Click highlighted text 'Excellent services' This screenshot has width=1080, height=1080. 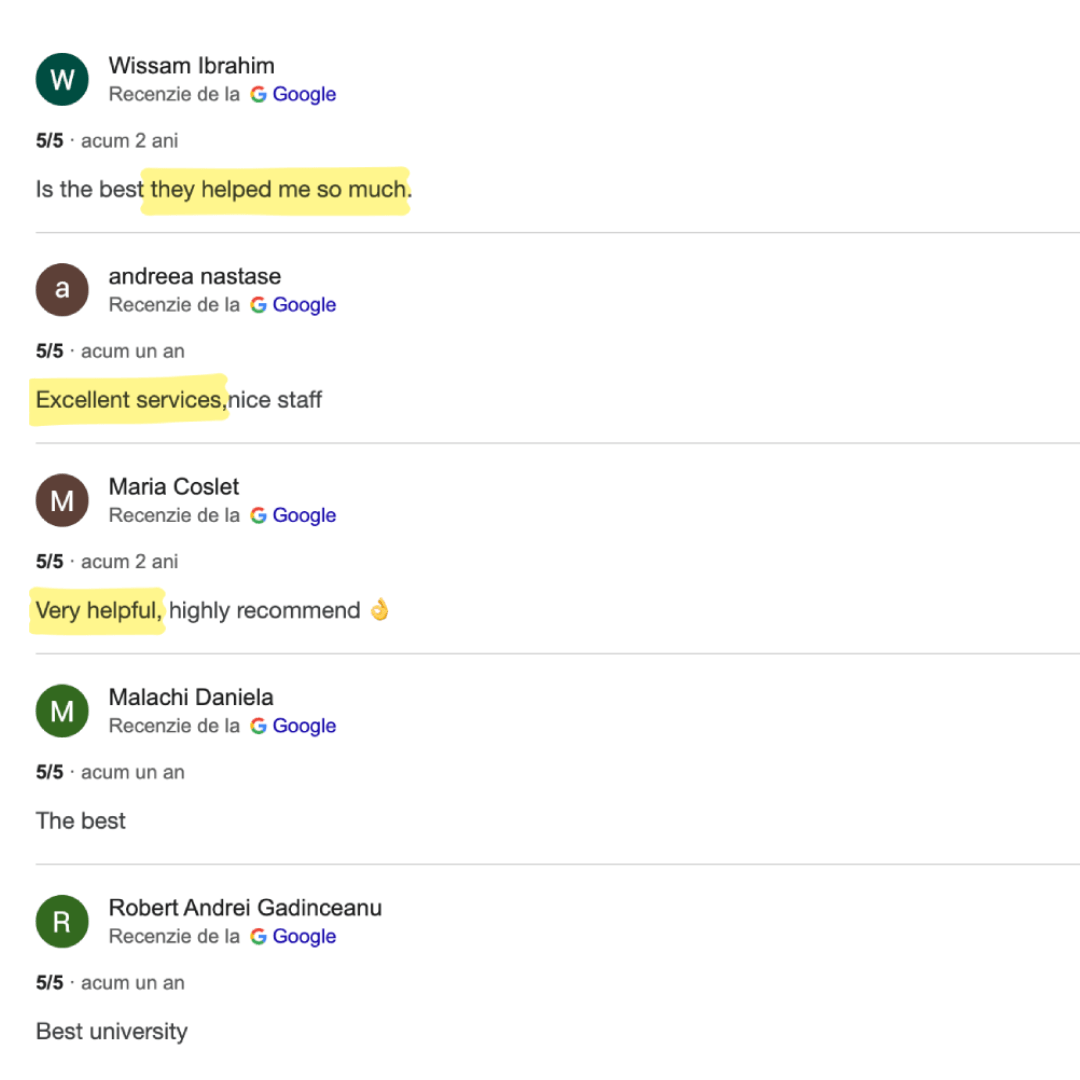[x=128, y=400]
